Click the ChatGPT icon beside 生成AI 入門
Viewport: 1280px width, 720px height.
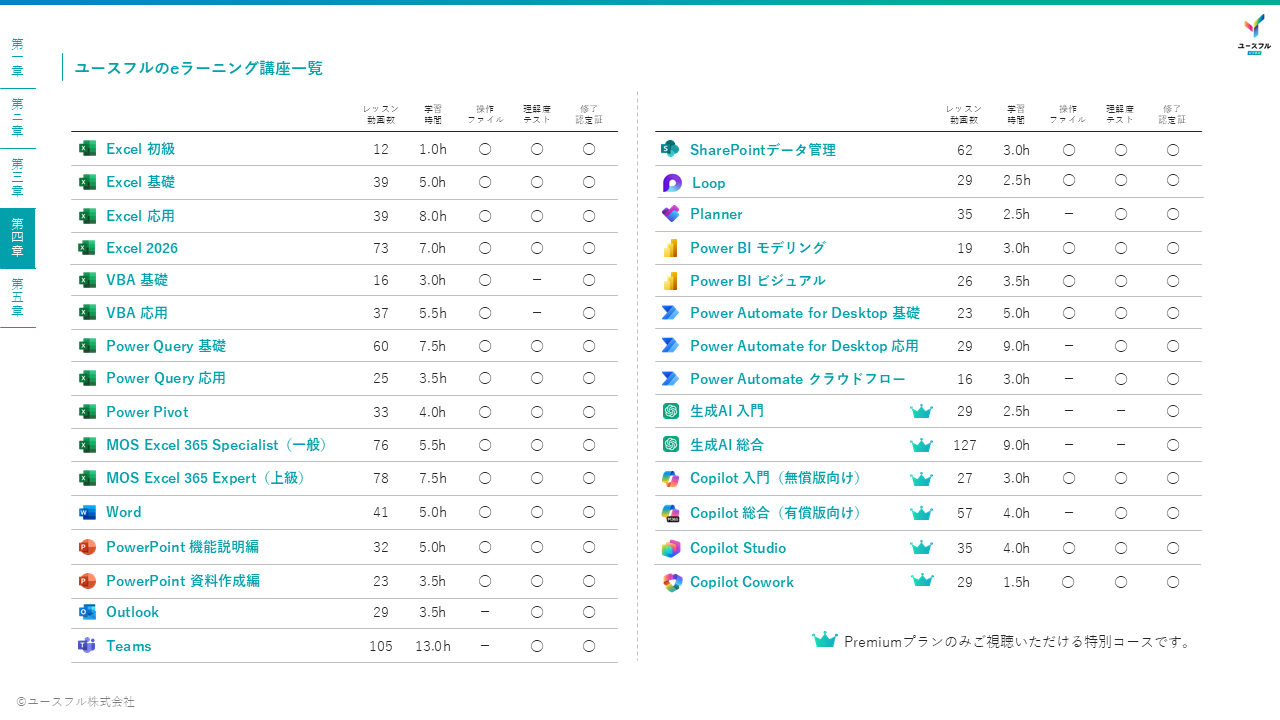pyautogui.click(x=671, y=411)
